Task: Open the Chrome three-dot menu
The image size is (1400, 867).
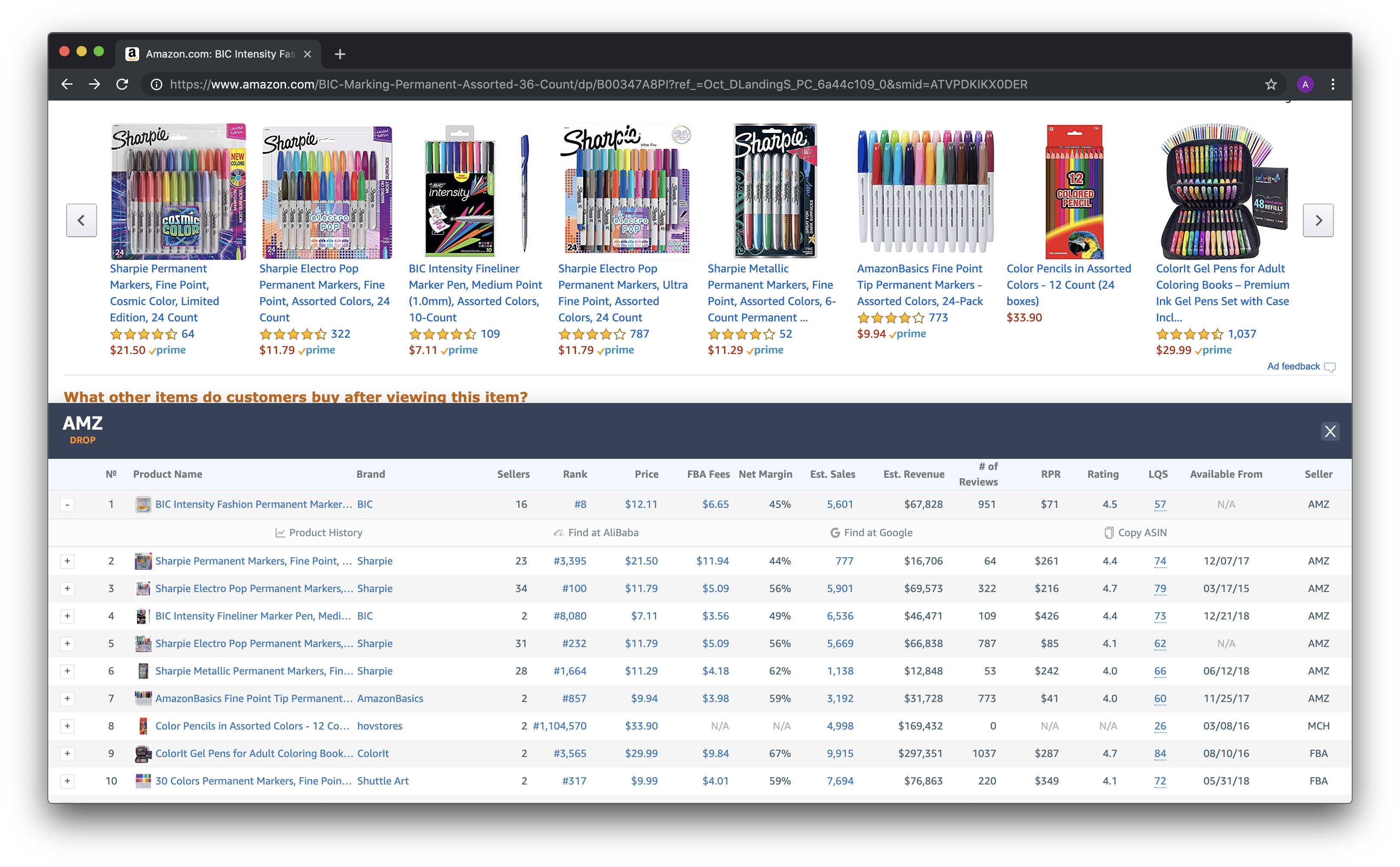Action: [x=1333, y=84]
